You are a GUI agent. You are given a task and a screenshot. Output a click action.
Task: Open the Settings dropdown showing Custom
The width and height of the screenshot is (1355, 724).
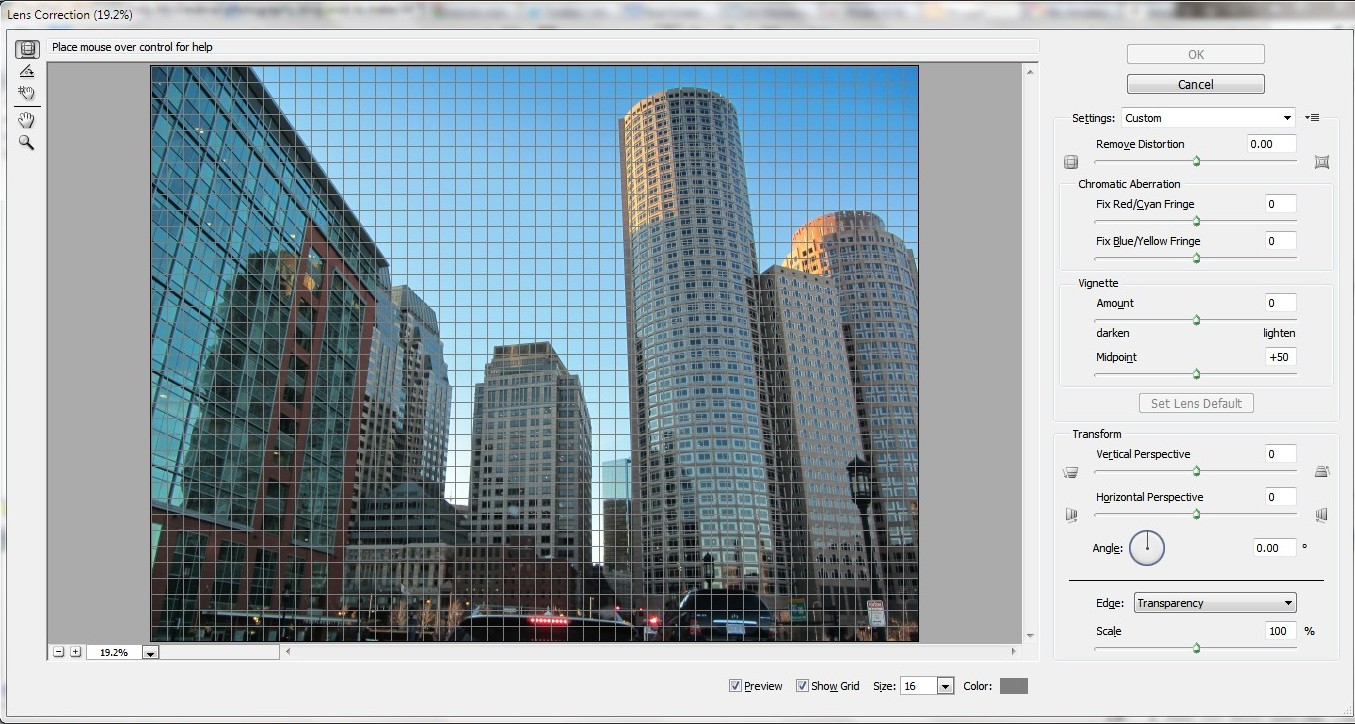click(x=1288, y=117)
